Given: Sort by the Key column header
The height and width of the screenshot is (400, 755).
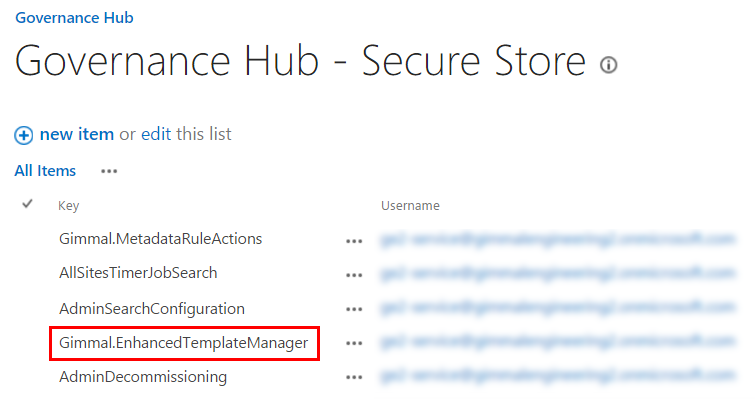Looking at the screenshot, I should click(68, 206).
